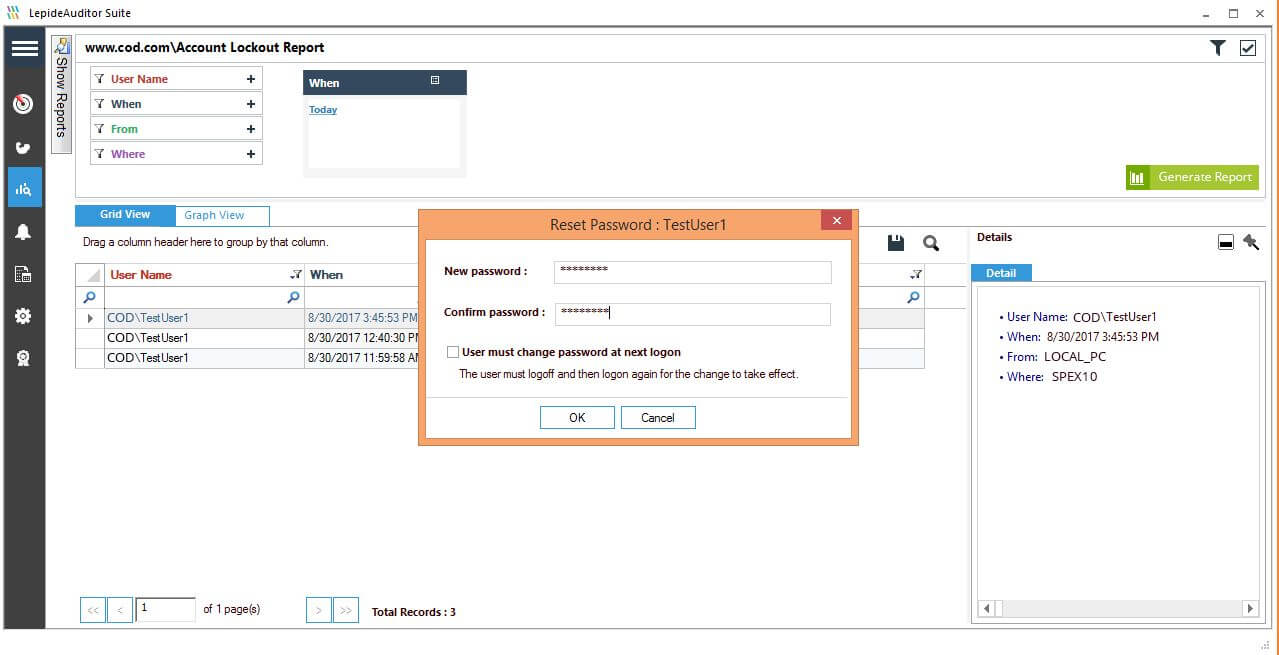The width and height of the screenshot is (1279, 655).
Task: Click "Where: SPEX10" in the Details panel
Action: (x=1052, y=377)
